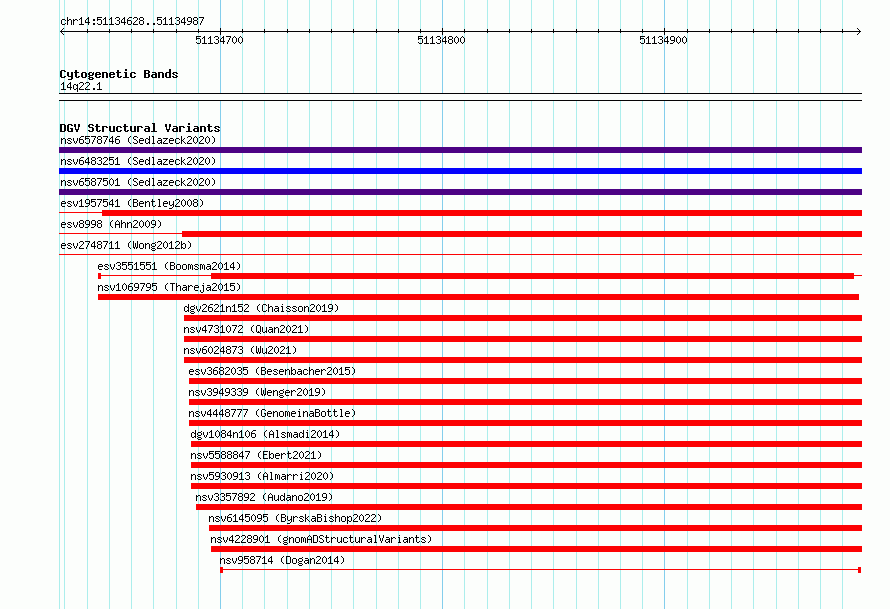Click the red bar under esv8998 (Ahn2009)
This screenshot has width=890, height=609.
click(x=522, y=234)
